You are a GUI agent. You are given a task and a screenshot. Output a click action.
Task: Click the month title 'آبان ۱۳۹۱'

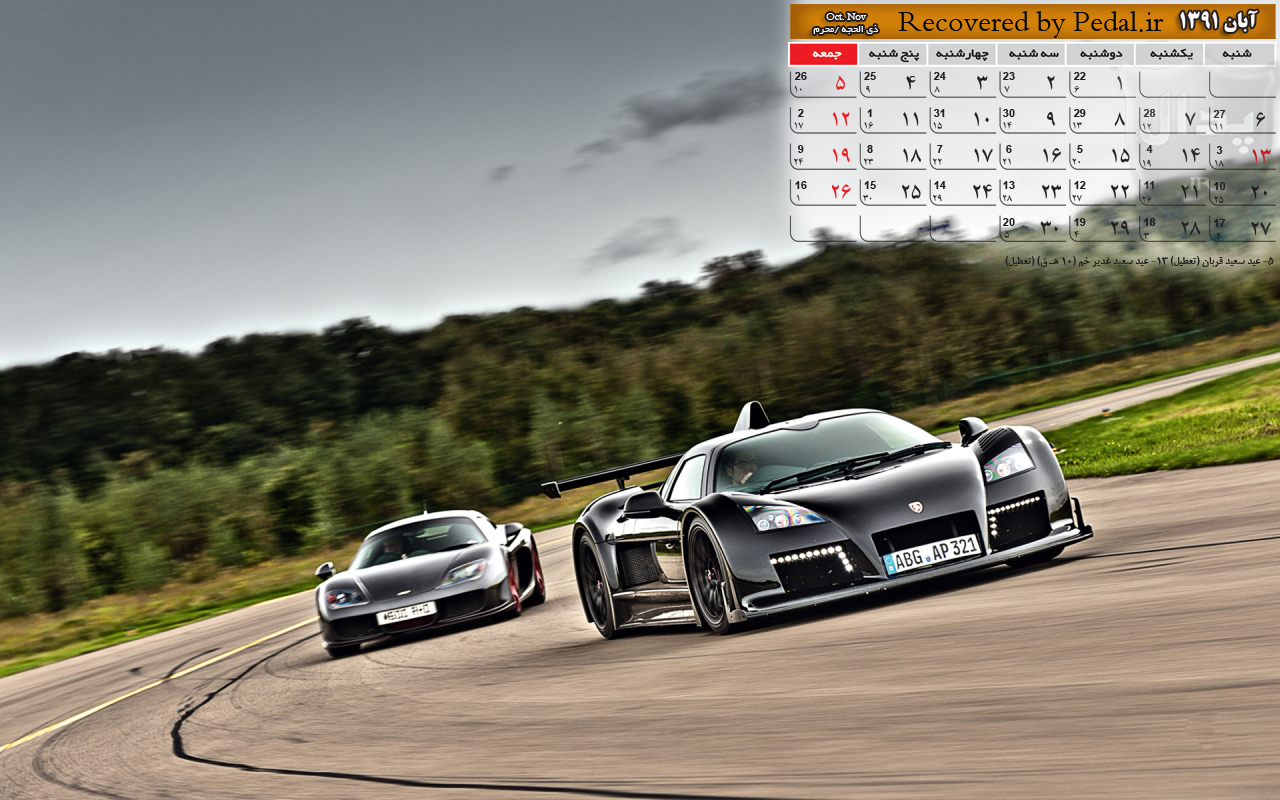tap(1218, 22)
